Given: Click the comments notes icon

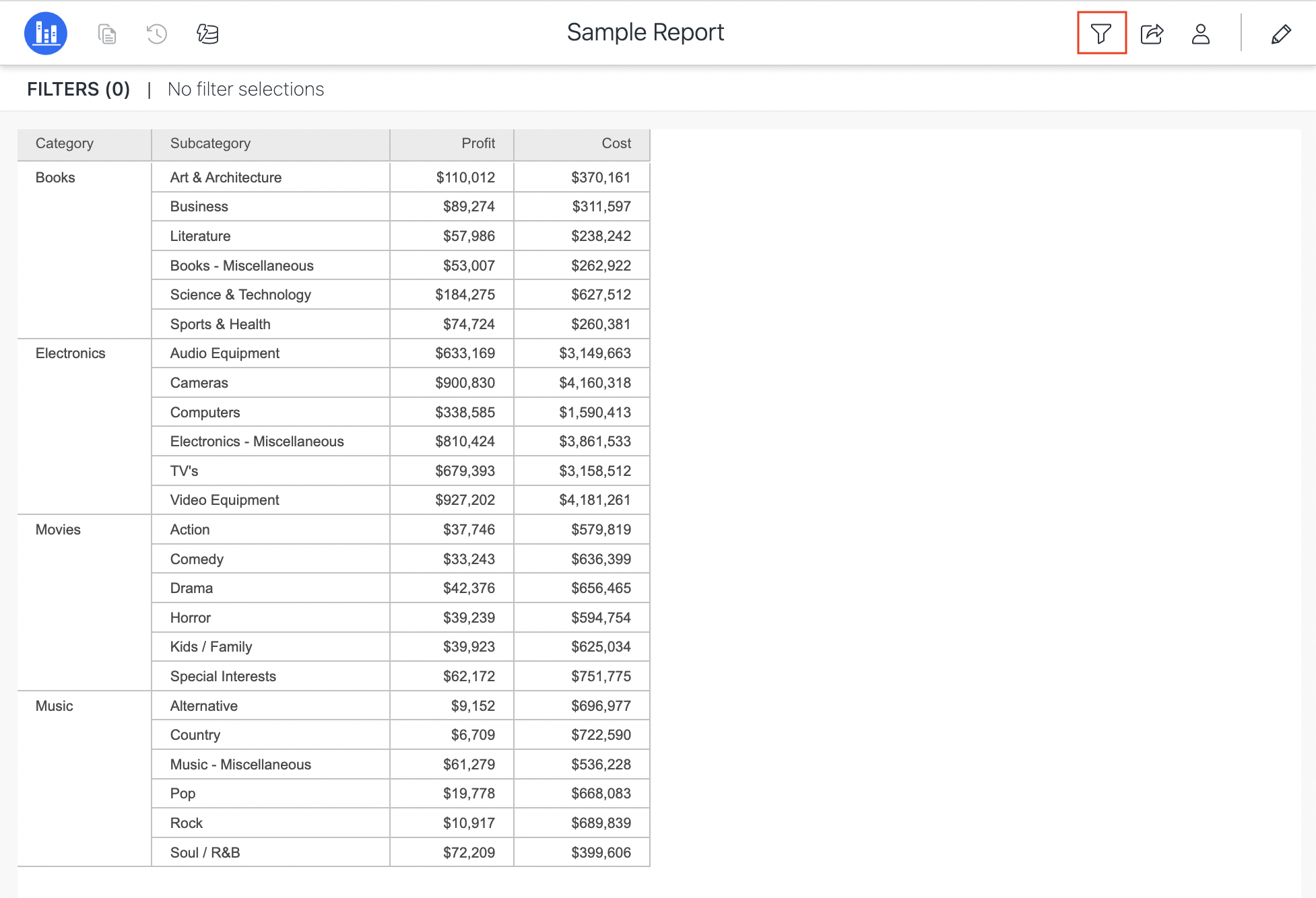Looking at the screenshot, I should [x=207, y=33].
